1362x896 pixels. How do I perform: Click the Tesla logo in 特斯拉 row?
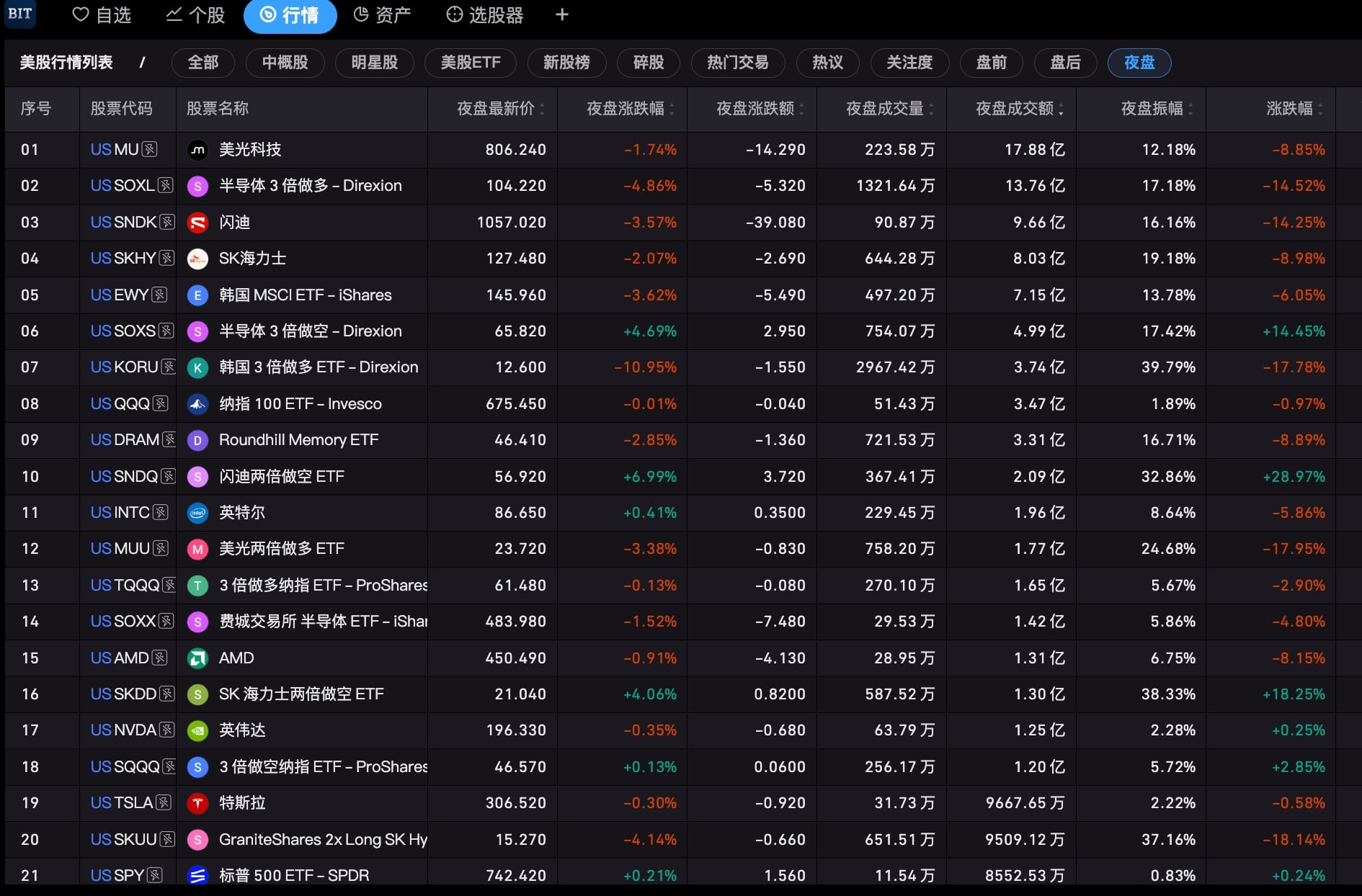(x=197, y=803)
